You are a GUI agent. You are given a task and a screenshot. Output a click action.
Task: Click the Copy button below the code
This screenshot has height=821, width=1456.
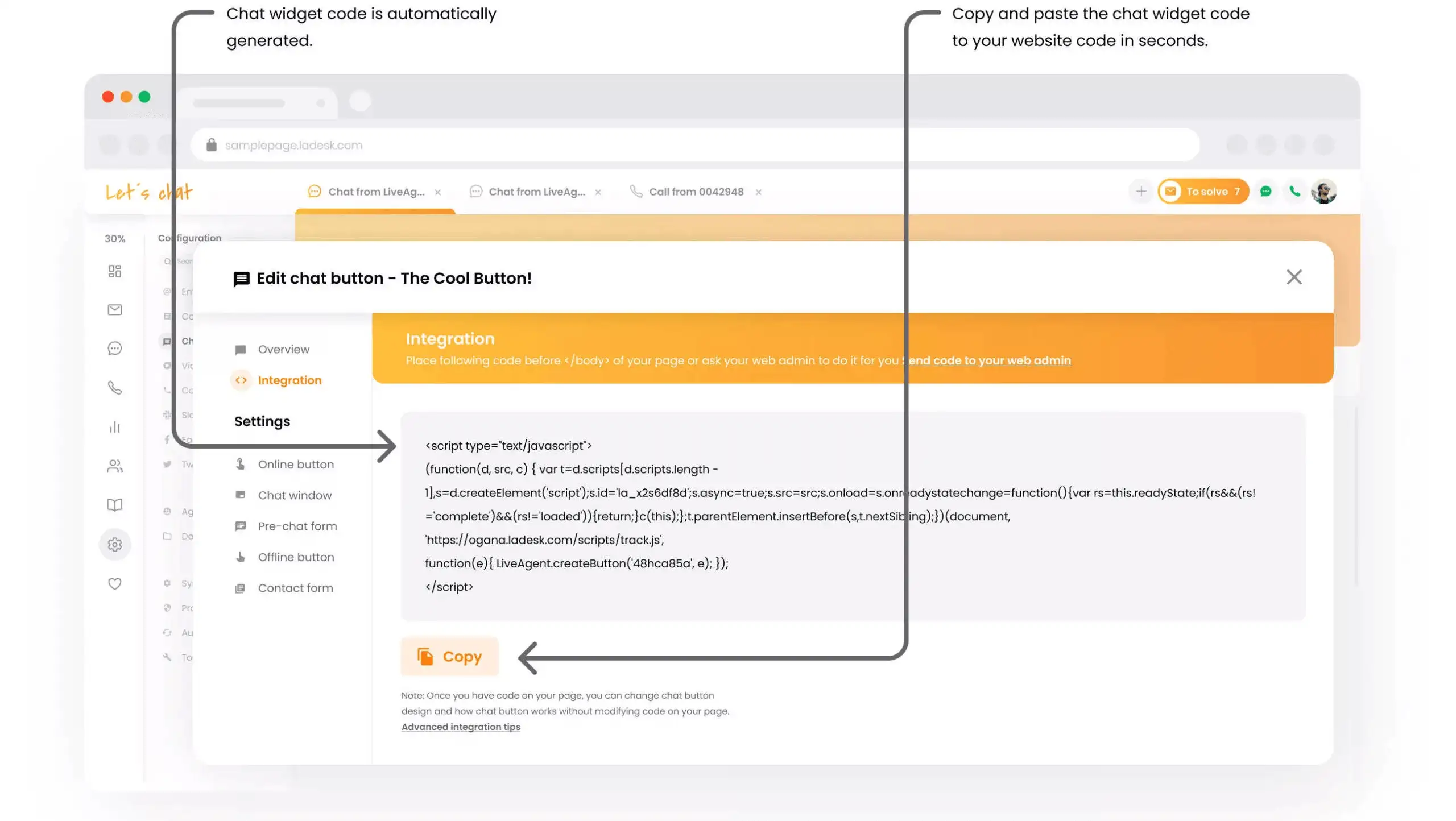pos(449,656)
